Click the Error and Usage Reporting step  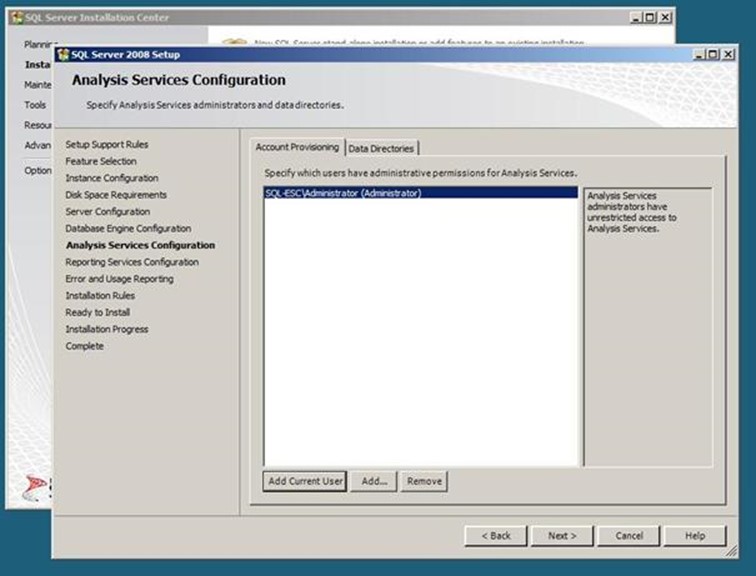(x=120, y=279)
